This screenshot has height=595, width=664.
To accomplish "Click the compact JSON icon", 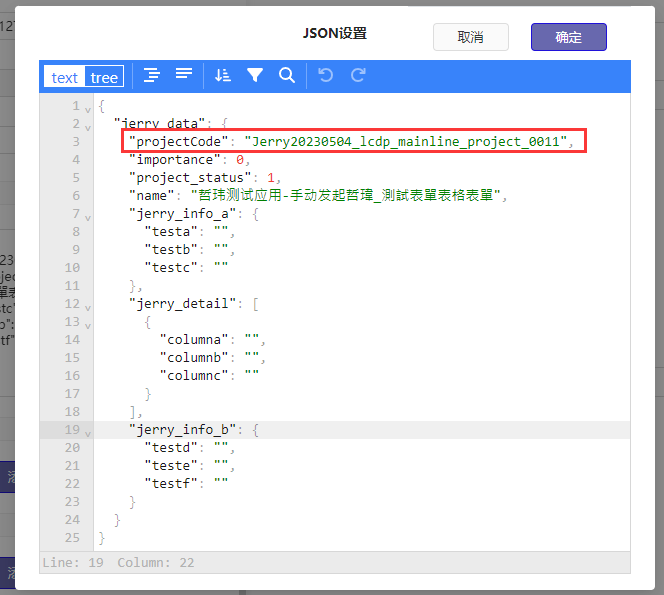I will pyautogui.click(x=184, y=76).
